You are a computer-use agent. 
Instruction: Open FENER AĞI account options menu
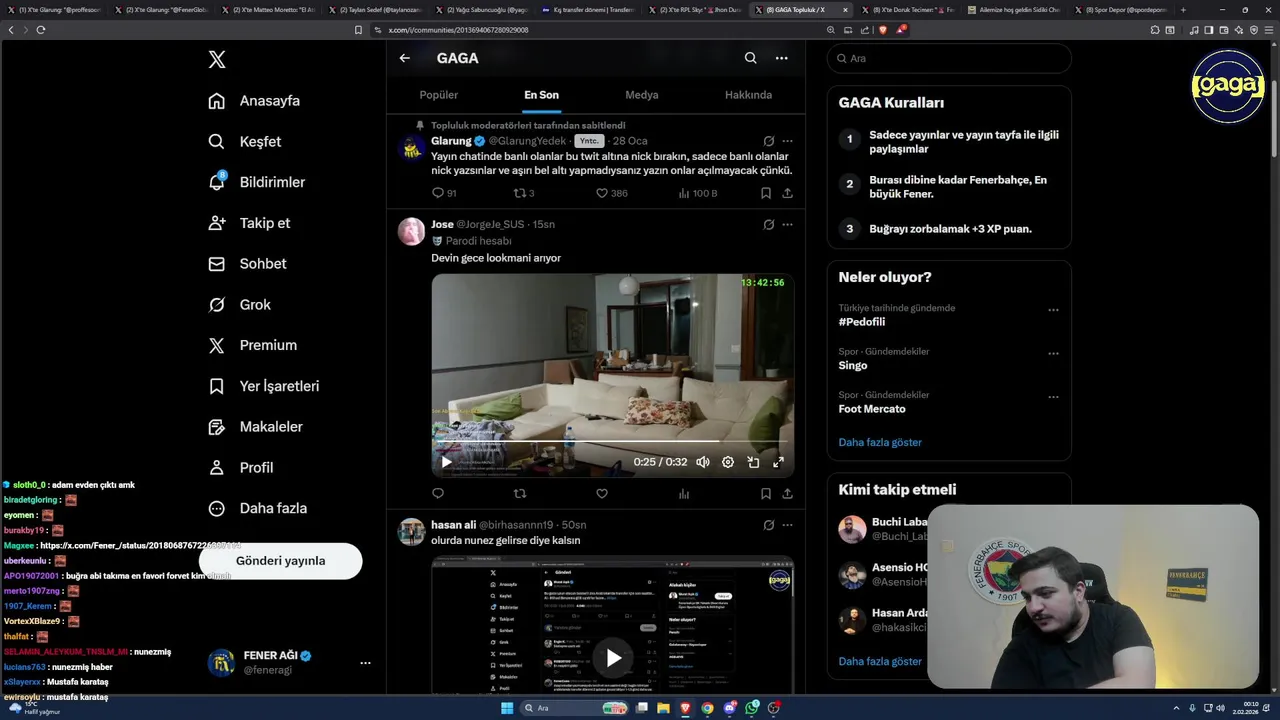tap(365, 663)
